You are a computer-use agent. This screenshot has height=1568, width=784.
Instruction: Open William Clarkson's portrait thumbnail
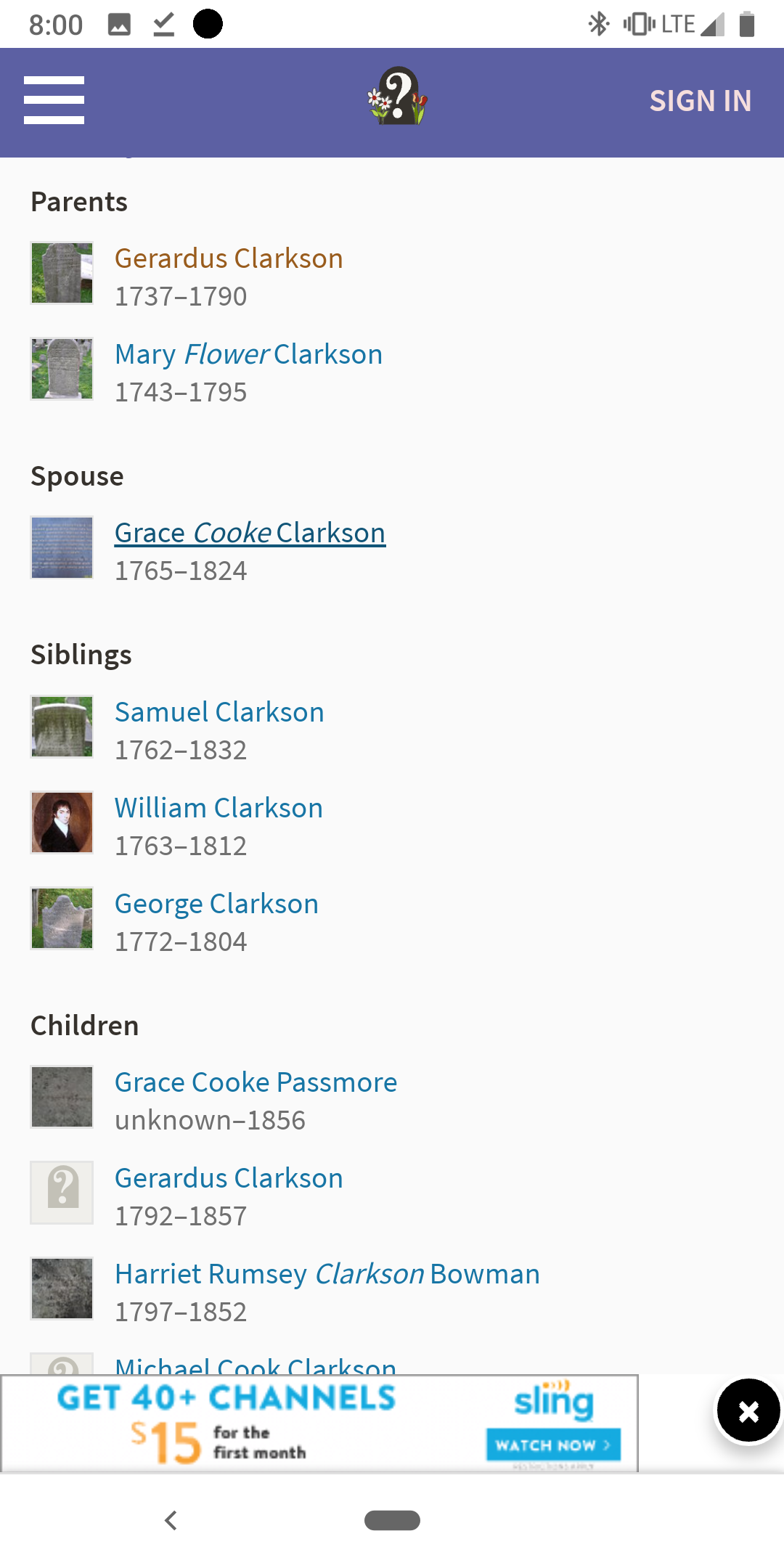click(62, 822)
